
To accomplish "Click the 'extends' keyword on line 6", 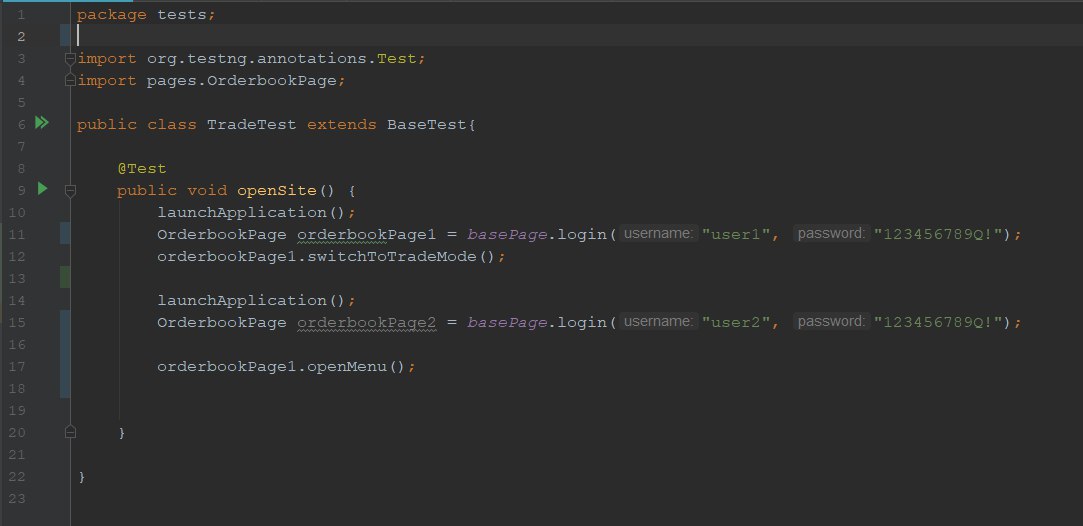I will click(x=341, y=125).
